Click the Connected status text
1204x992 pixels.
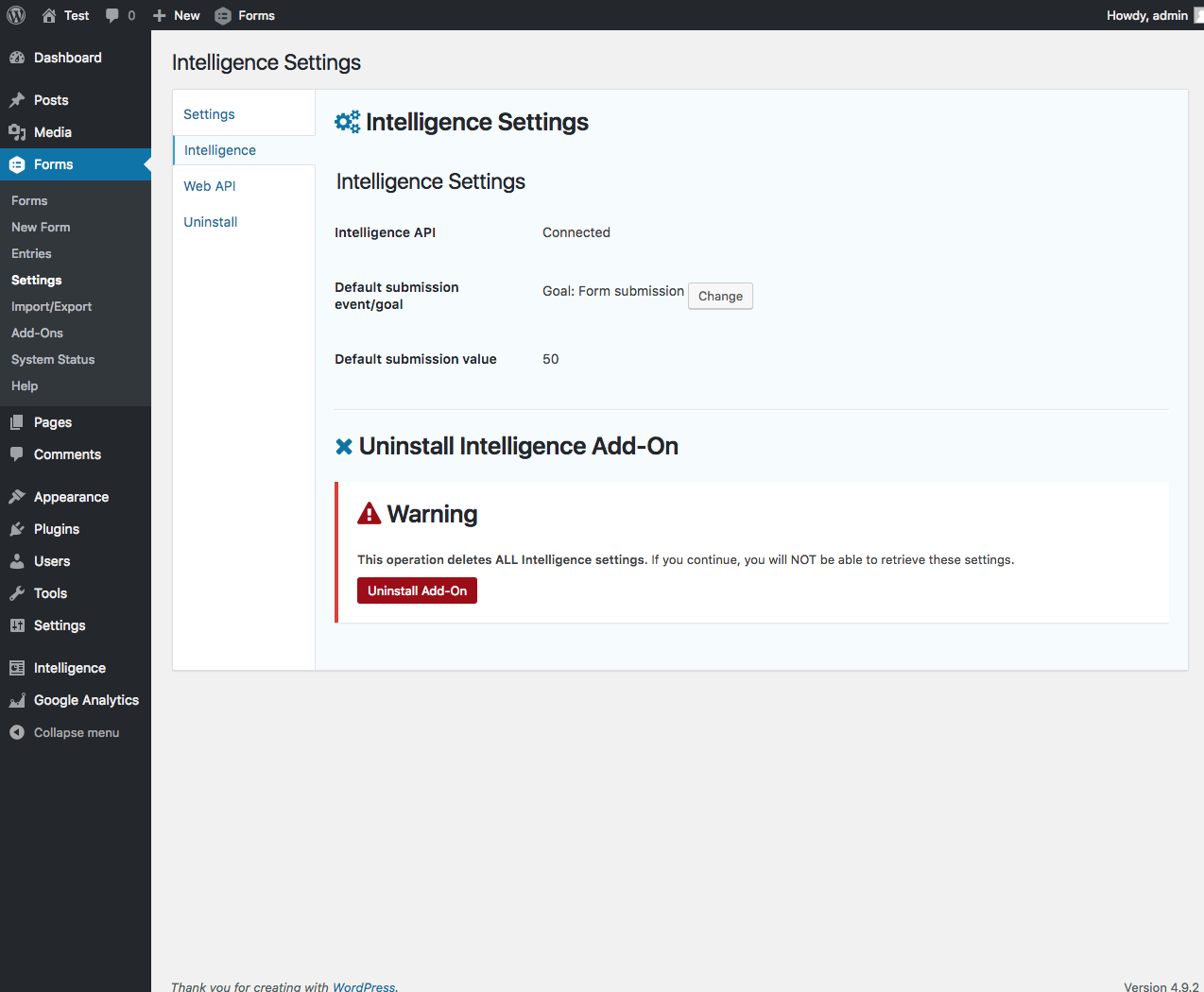576,232
